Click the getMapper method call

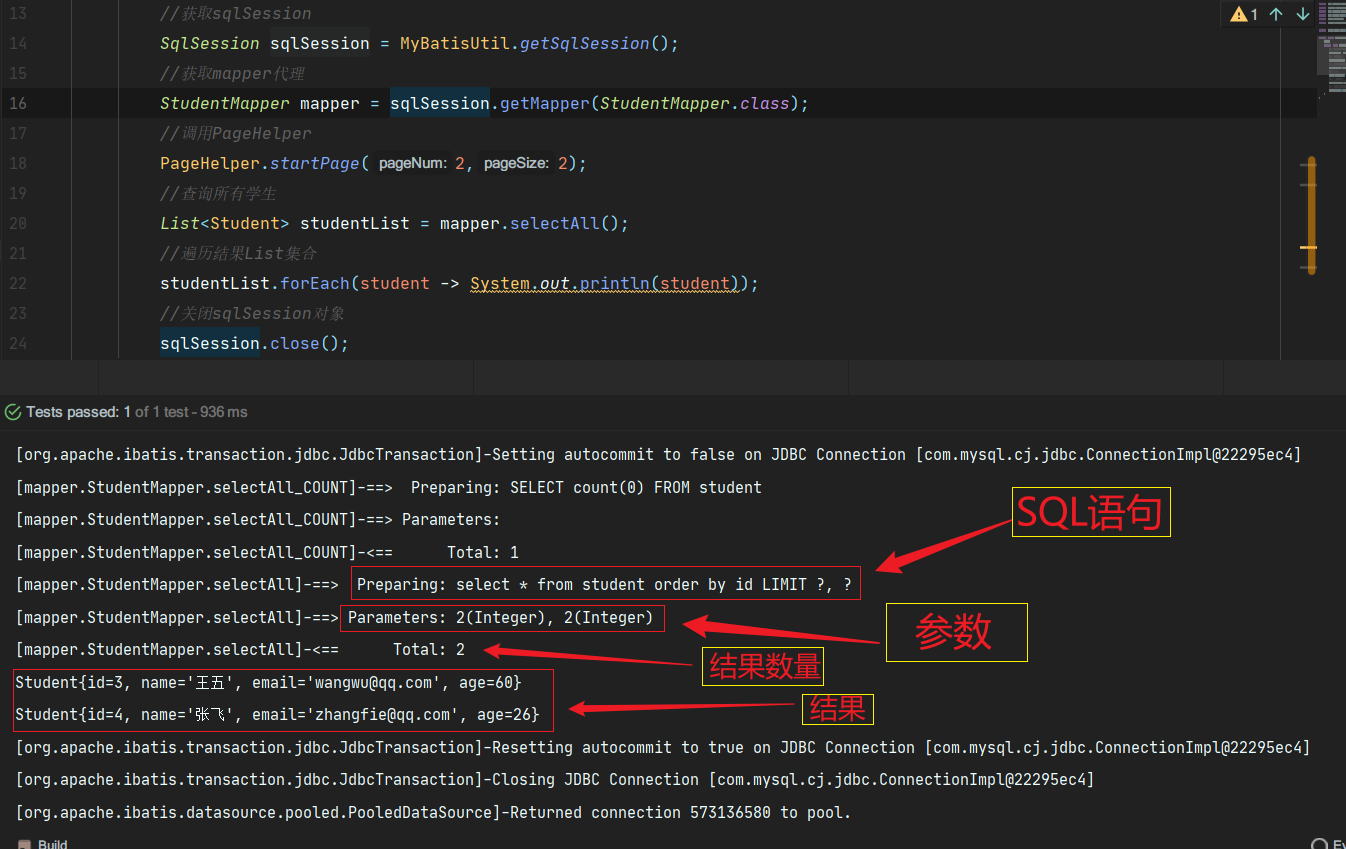(544, 104)
